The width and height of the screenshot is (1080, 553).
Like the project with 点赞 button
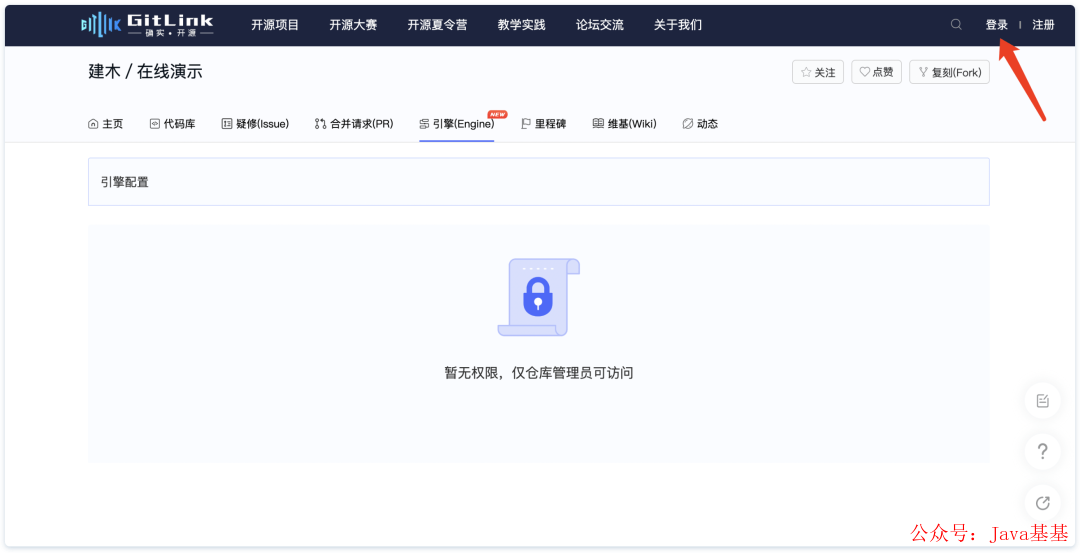tap(876, 72)
